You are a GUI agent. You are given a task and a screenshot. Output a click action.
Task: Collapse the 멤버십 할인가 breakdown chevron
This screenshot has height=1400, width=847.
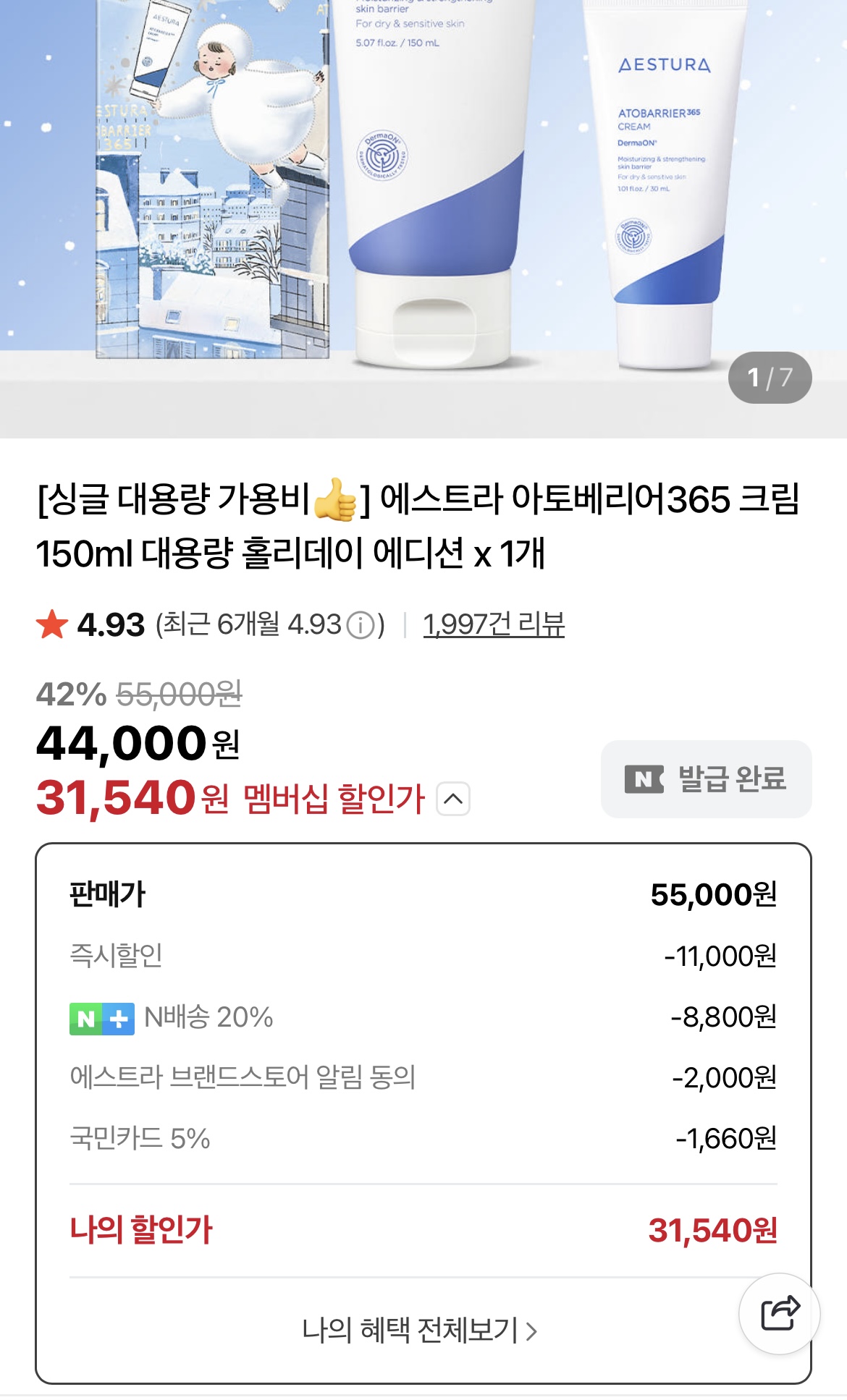tap(453, 799)
